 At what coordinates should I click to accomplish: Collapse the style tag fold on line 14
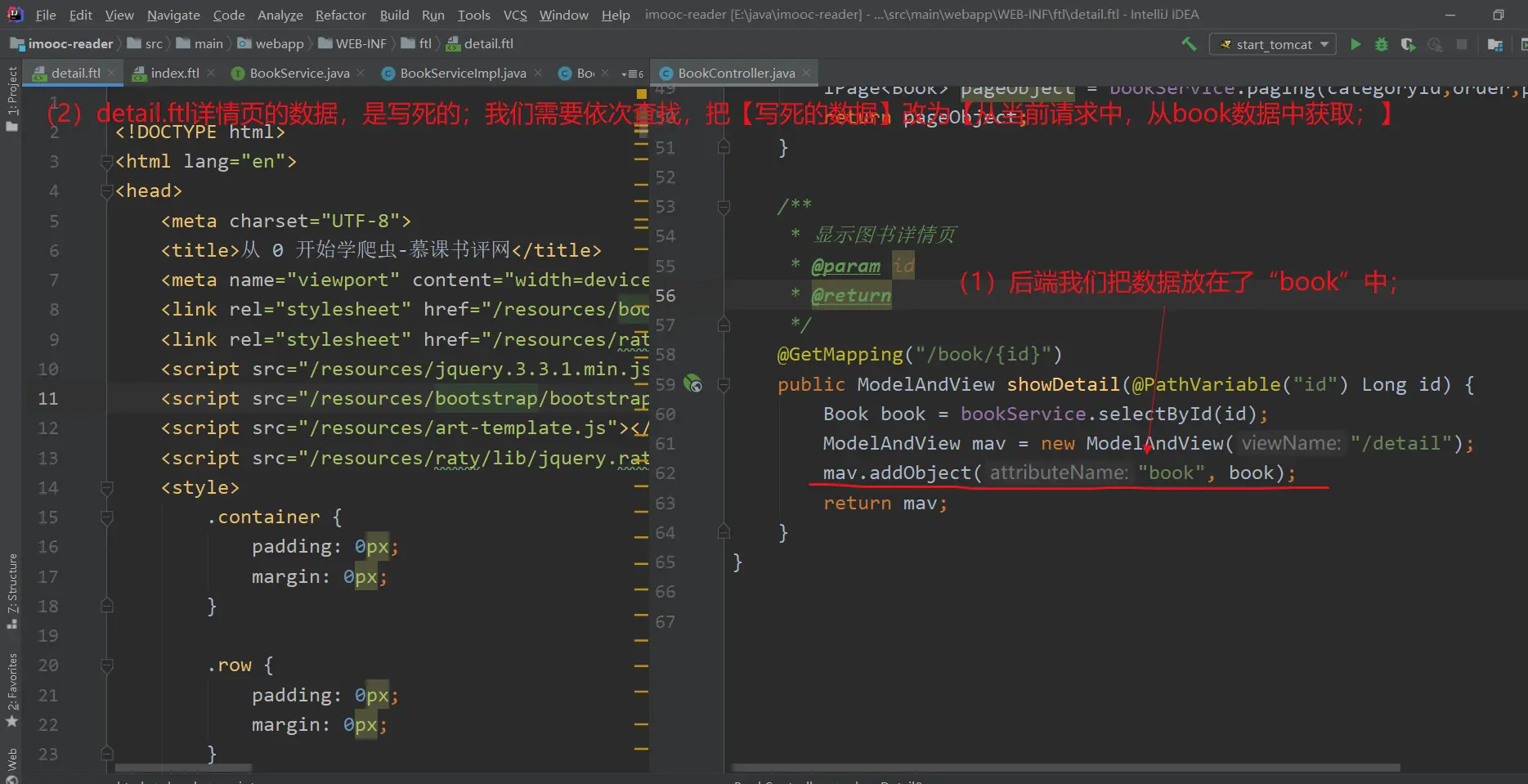pos(106,488)
